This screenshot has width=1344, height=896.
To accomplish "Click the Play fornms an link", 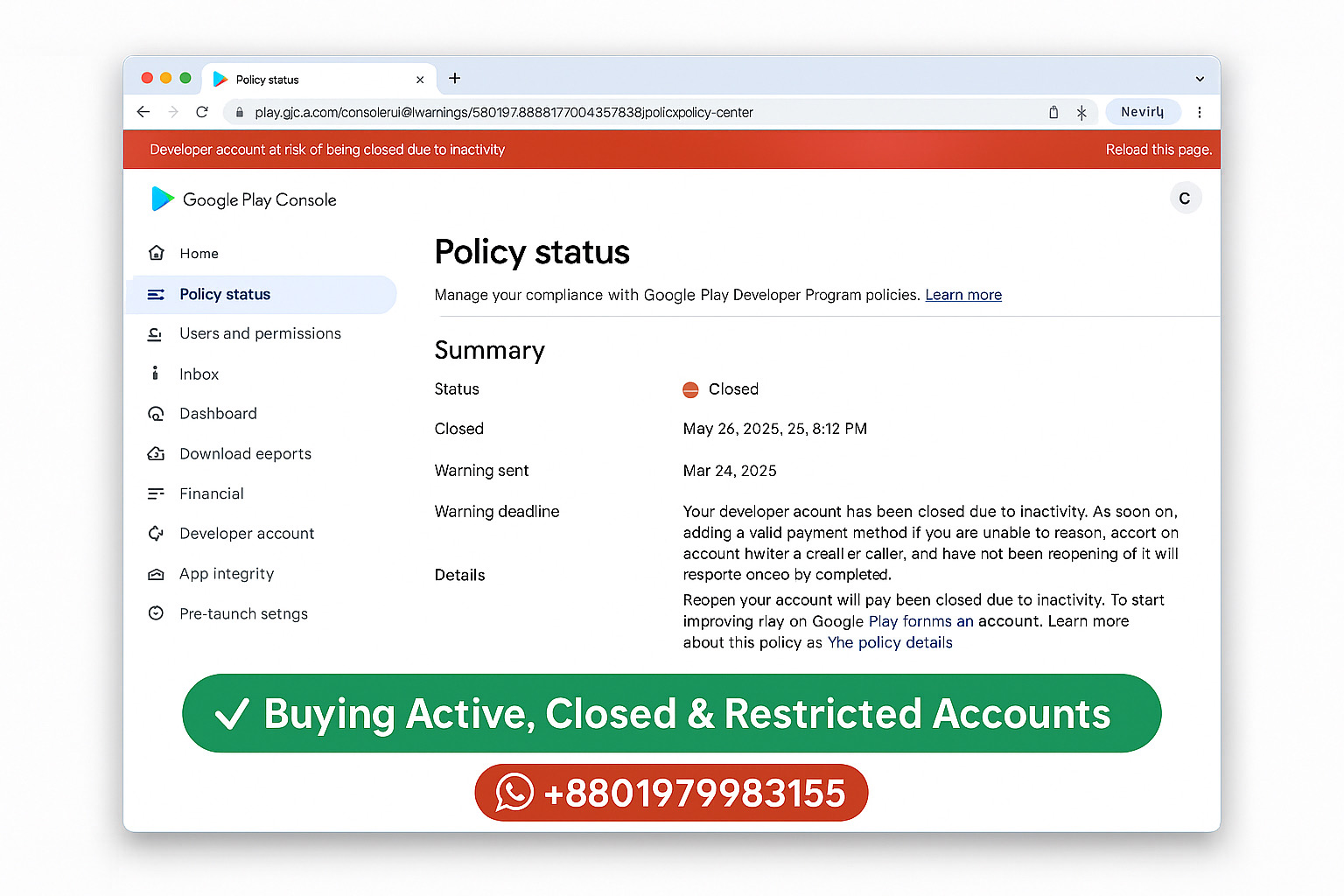I will click(920, 621).
